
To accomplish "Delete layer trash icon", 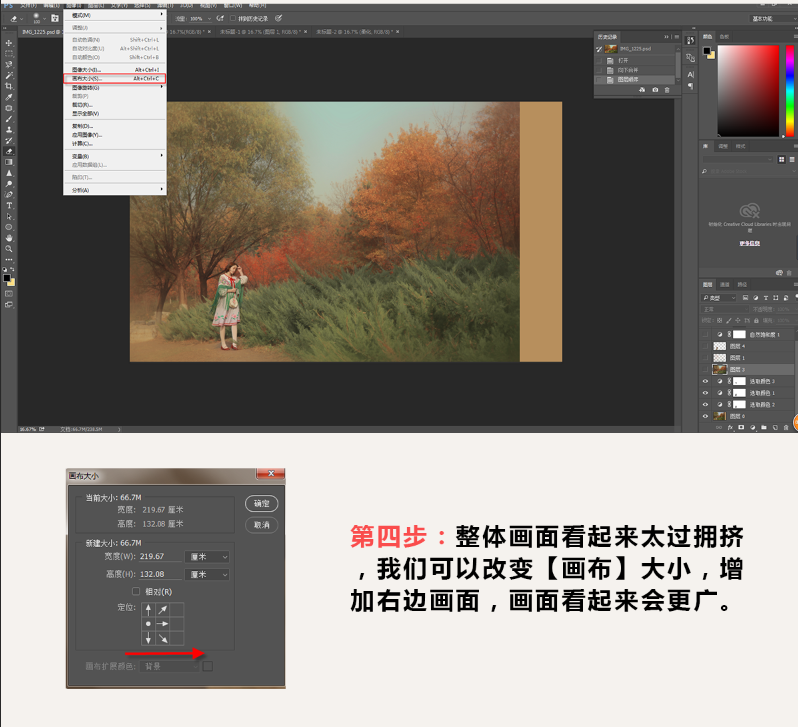I will click(786, 428).
